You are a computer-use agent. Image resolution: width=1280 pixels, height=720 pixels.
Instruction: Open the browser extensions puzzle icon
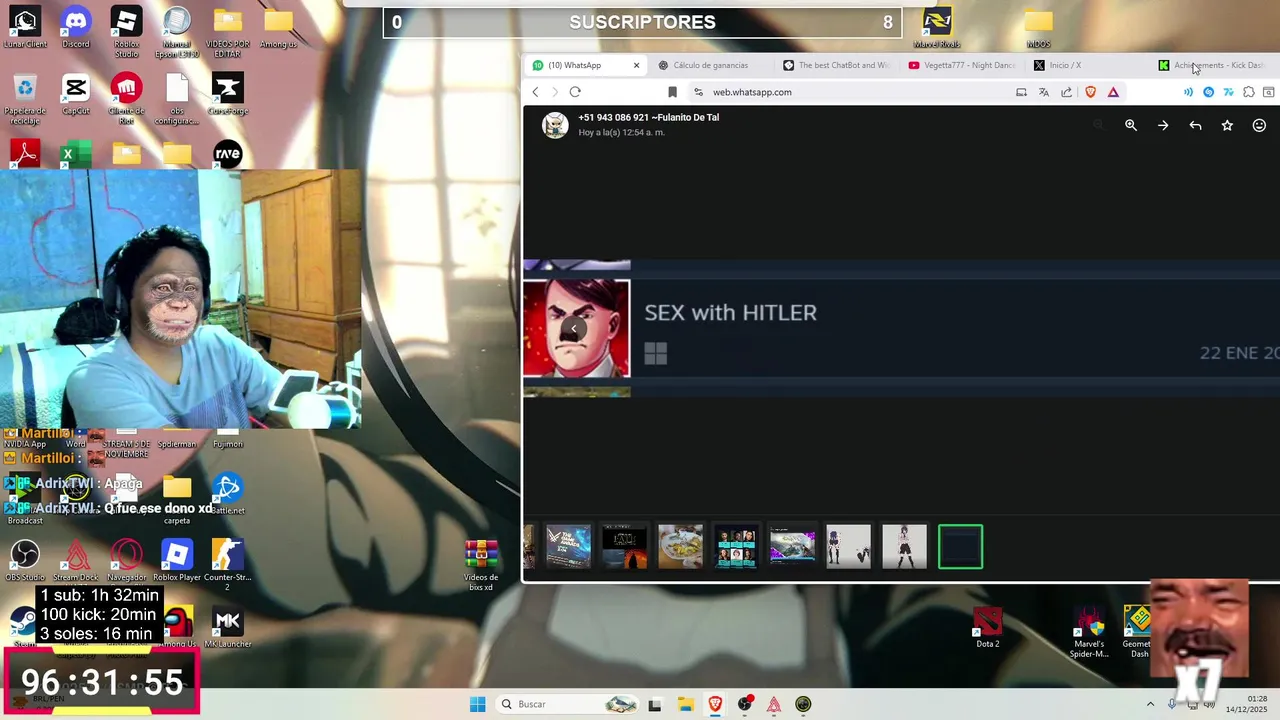[1249, 92]
